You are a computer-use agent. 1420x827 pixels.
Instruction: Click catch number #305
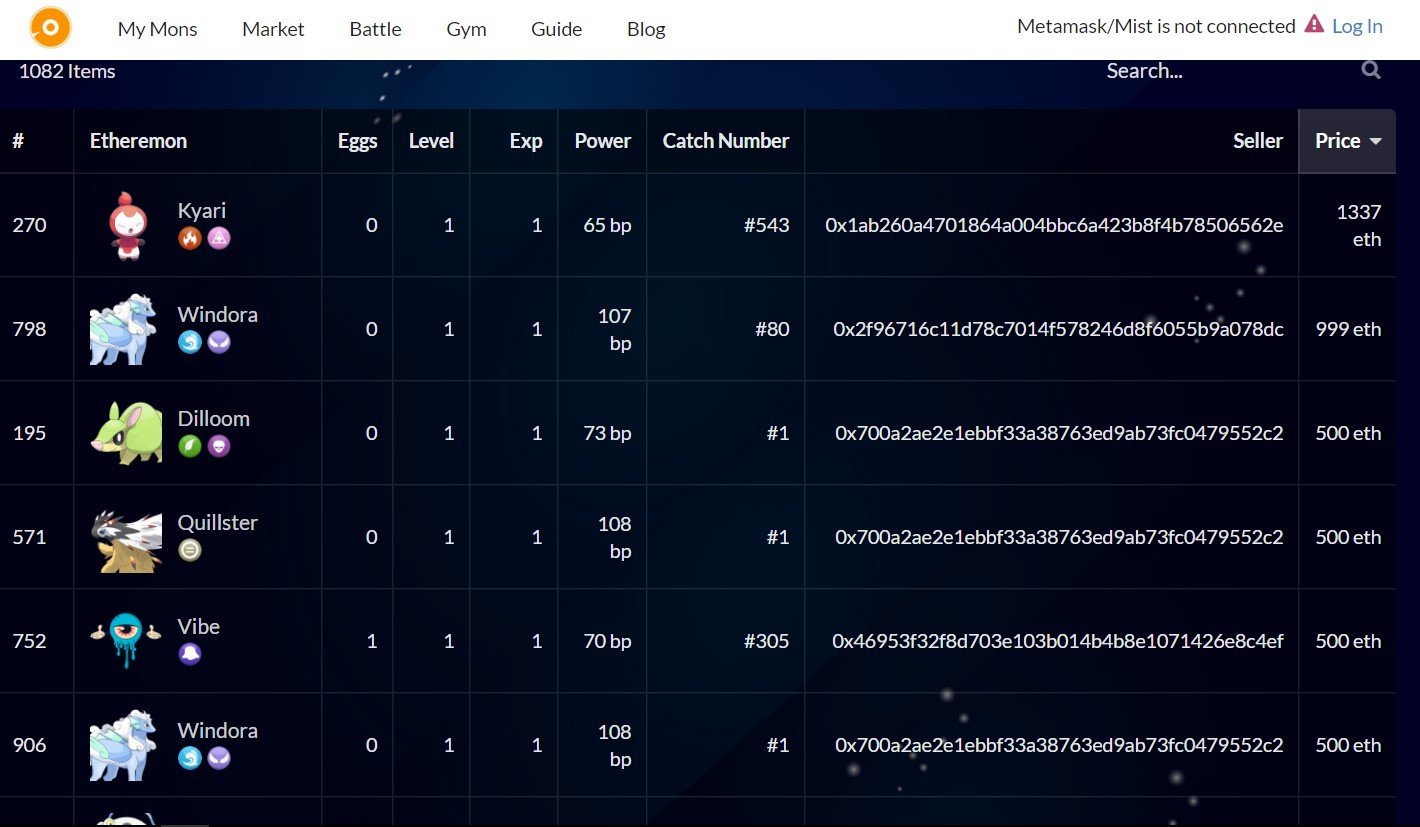[x=767, y=641]
